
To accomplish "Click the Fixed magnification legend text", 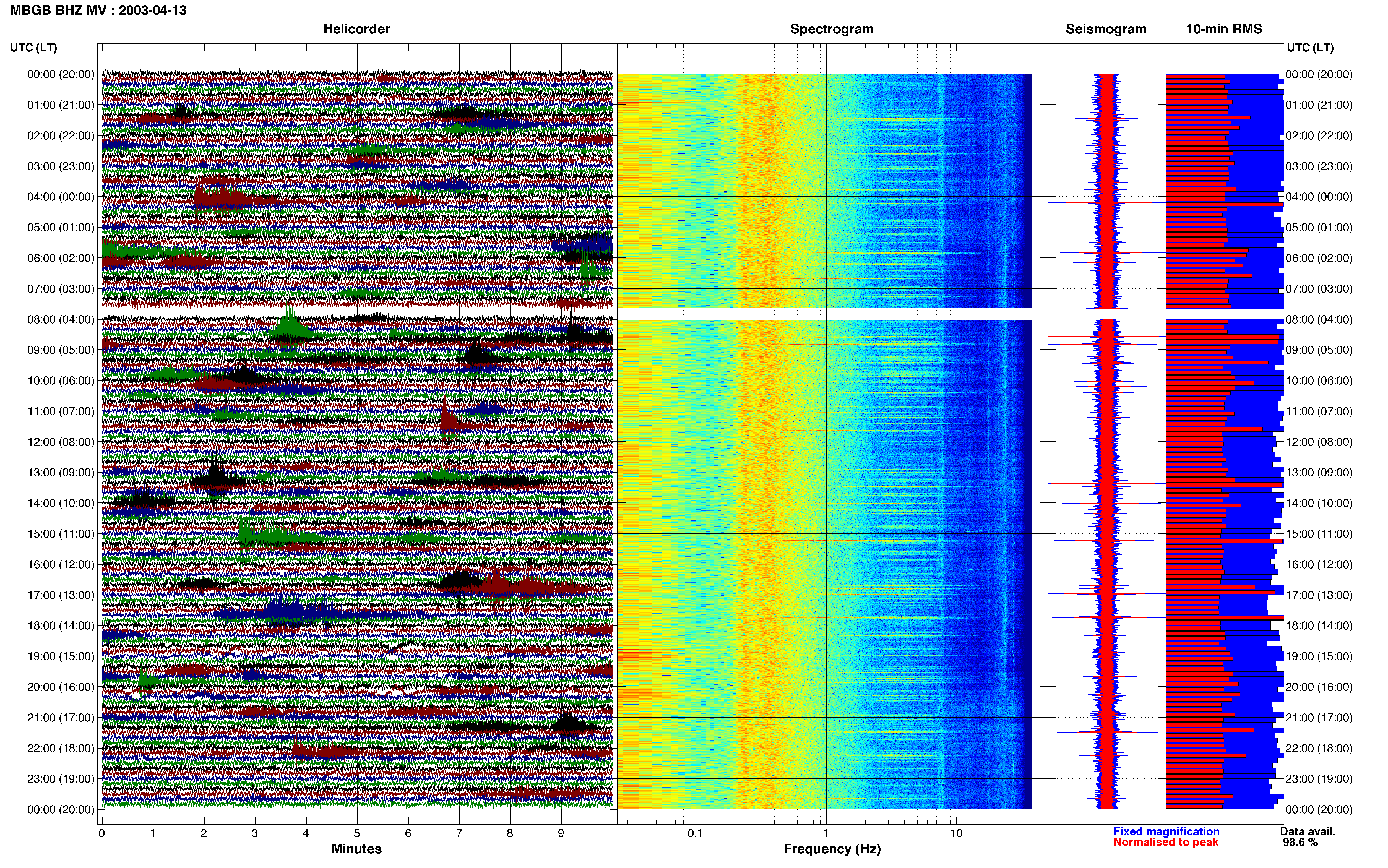I will click(x=1166, y=831).
